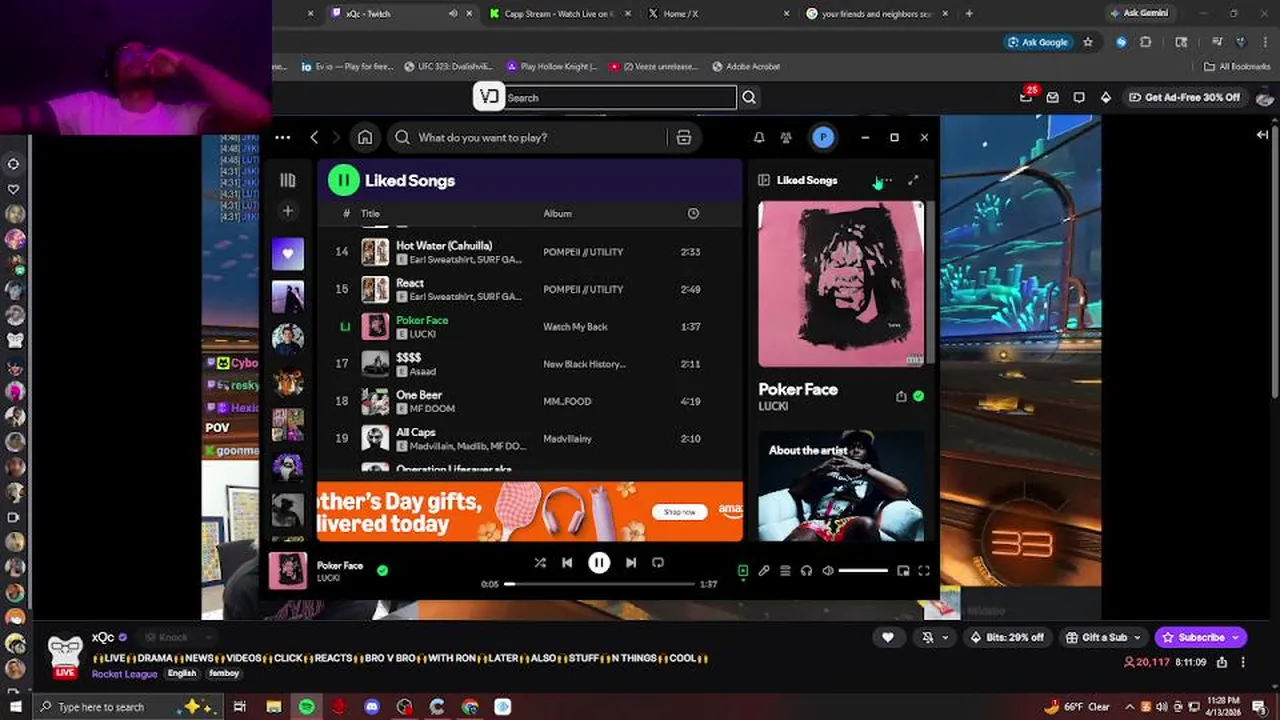
Task: Copy song link share icon in Now Playing
Action: 901,396
